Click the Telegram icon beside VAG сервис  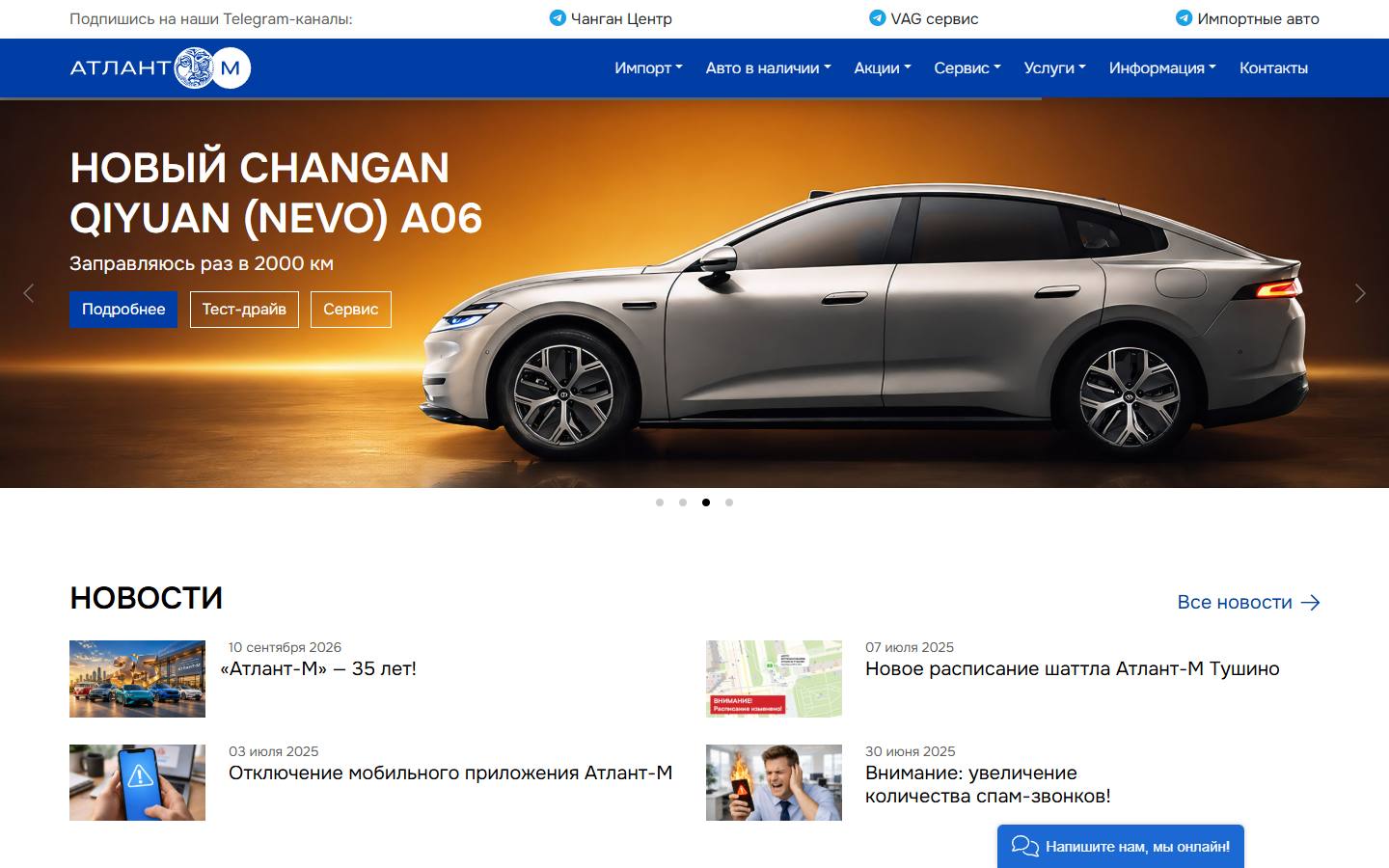(878, 17)
